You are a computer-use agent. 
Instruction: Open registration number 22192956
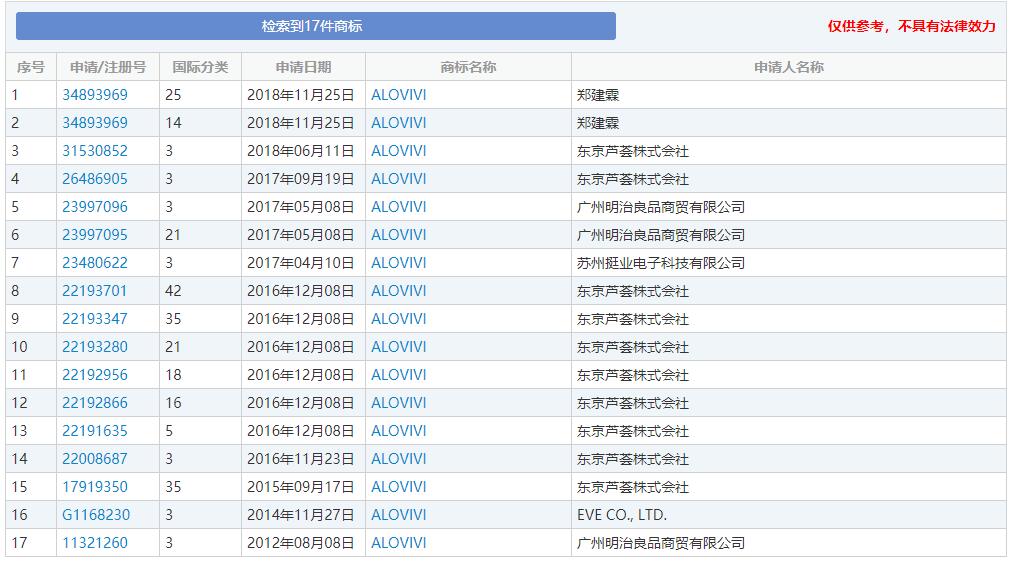pyautogui.click(x=95, y=374)
